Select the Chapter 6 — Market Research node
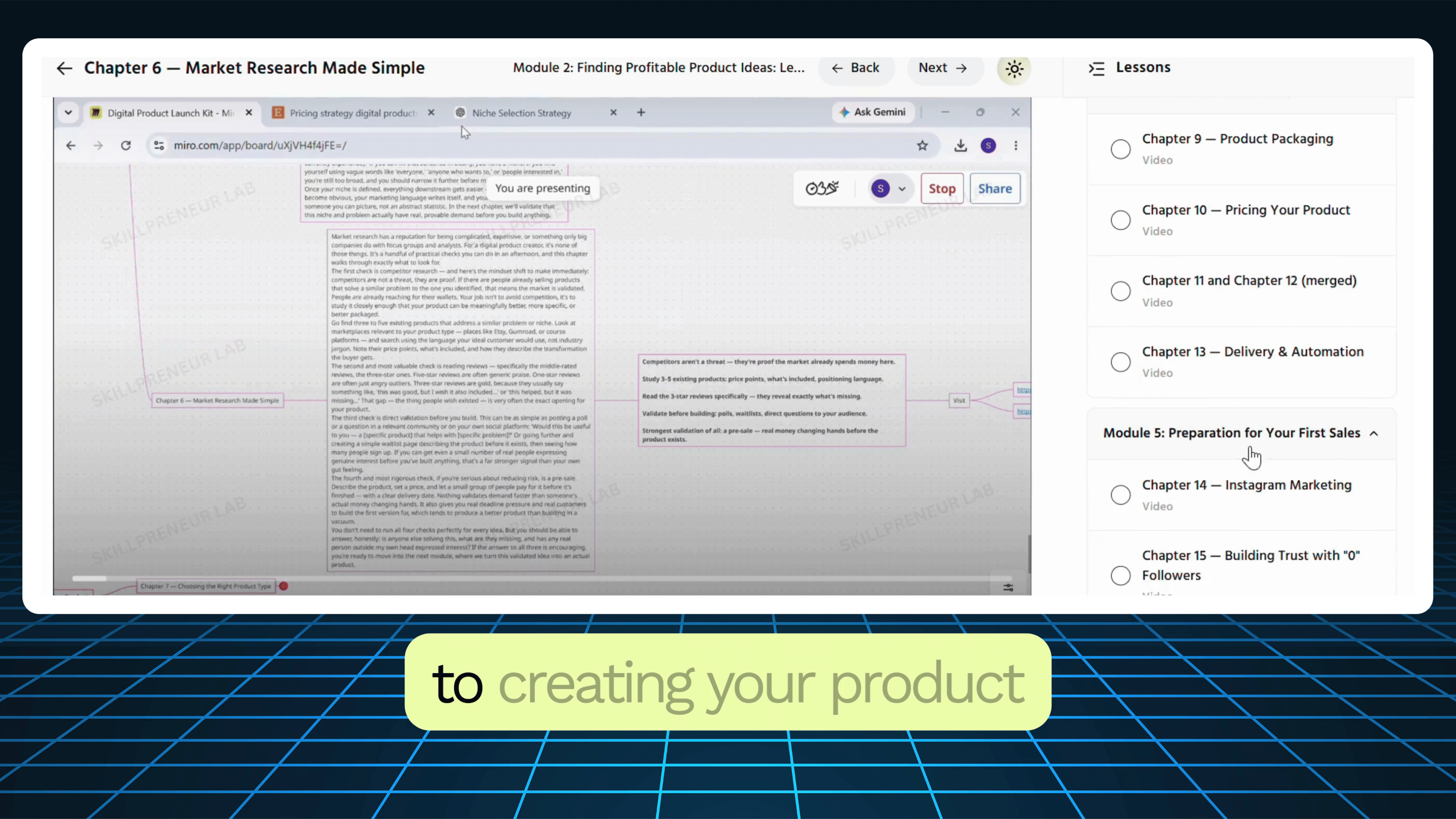This screenshot has width=1456, height=819. point(217,400)
